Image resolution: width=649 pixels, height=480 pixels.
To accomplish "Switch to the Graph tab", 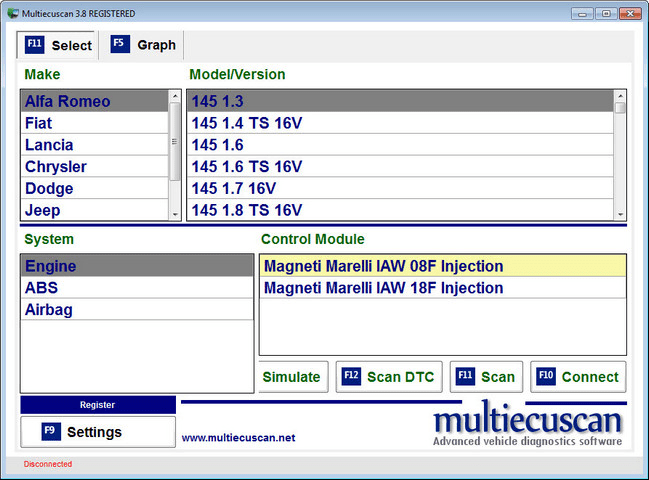I will 144,45.
